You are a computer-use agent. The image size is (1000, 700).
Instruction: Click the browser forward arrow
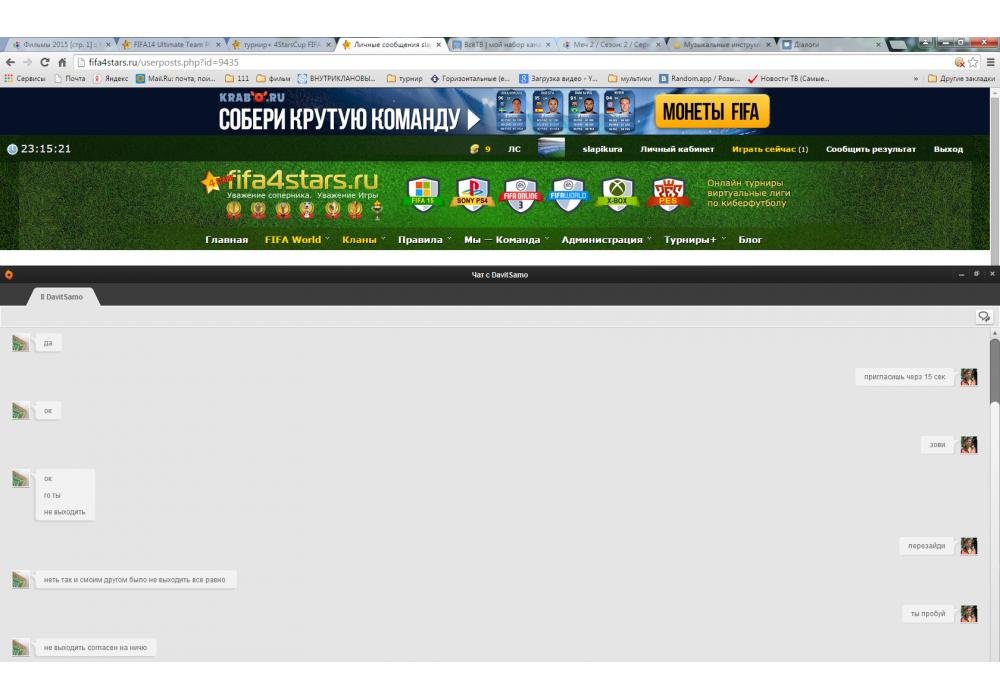(x=27, y=62)
